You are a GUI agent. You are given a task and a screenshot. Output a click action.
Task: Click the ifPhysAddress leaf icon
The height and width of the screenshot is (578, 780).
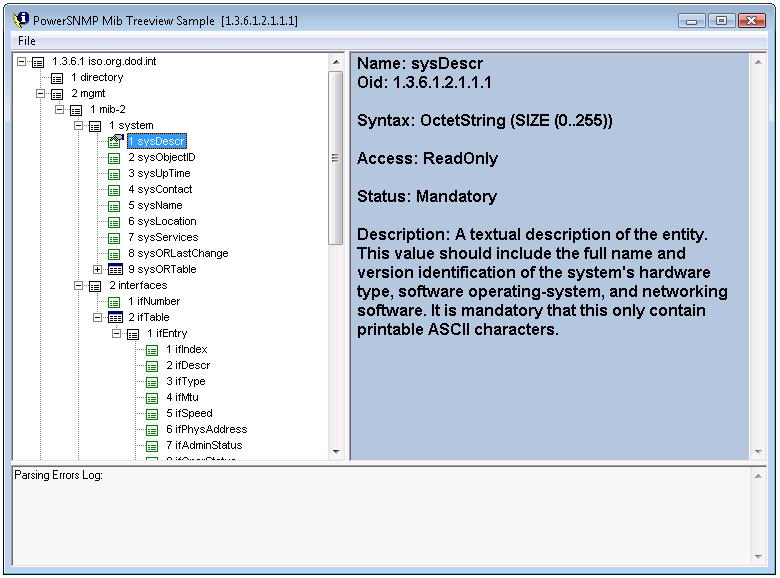(x=152, y=430)
